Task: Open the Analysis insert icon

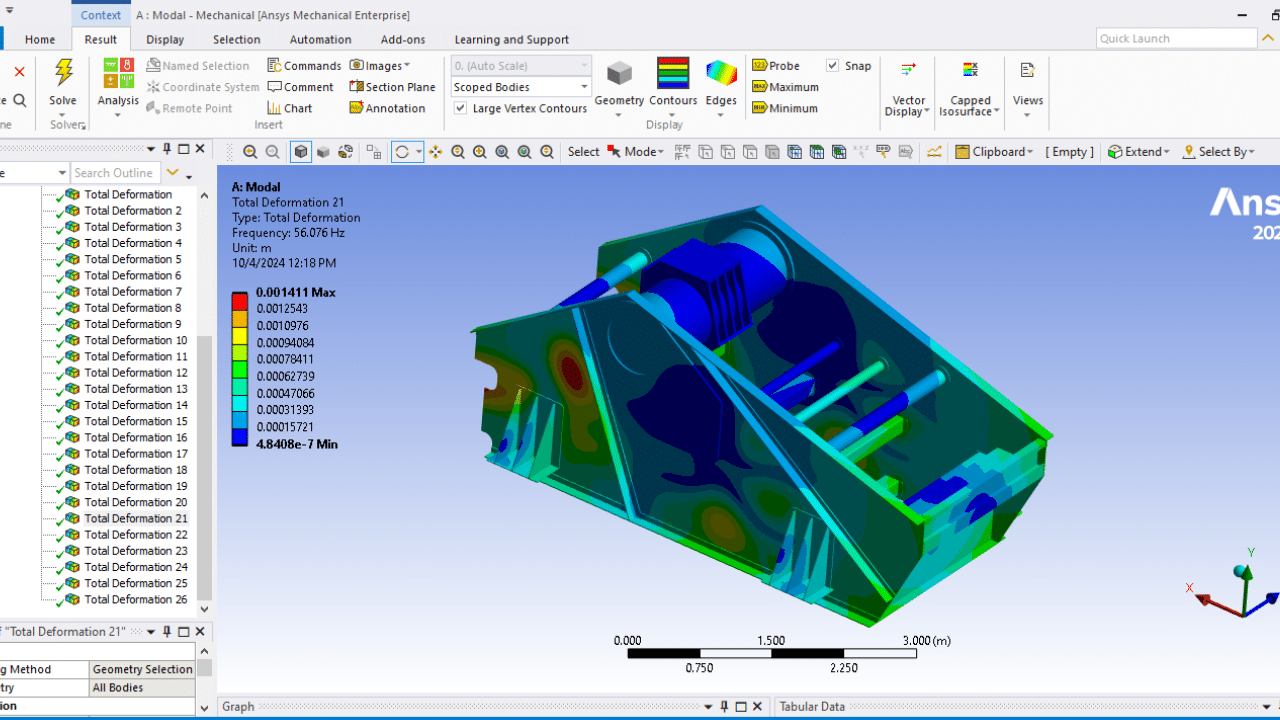Action: pyautogui.click(x=118, y=74)
